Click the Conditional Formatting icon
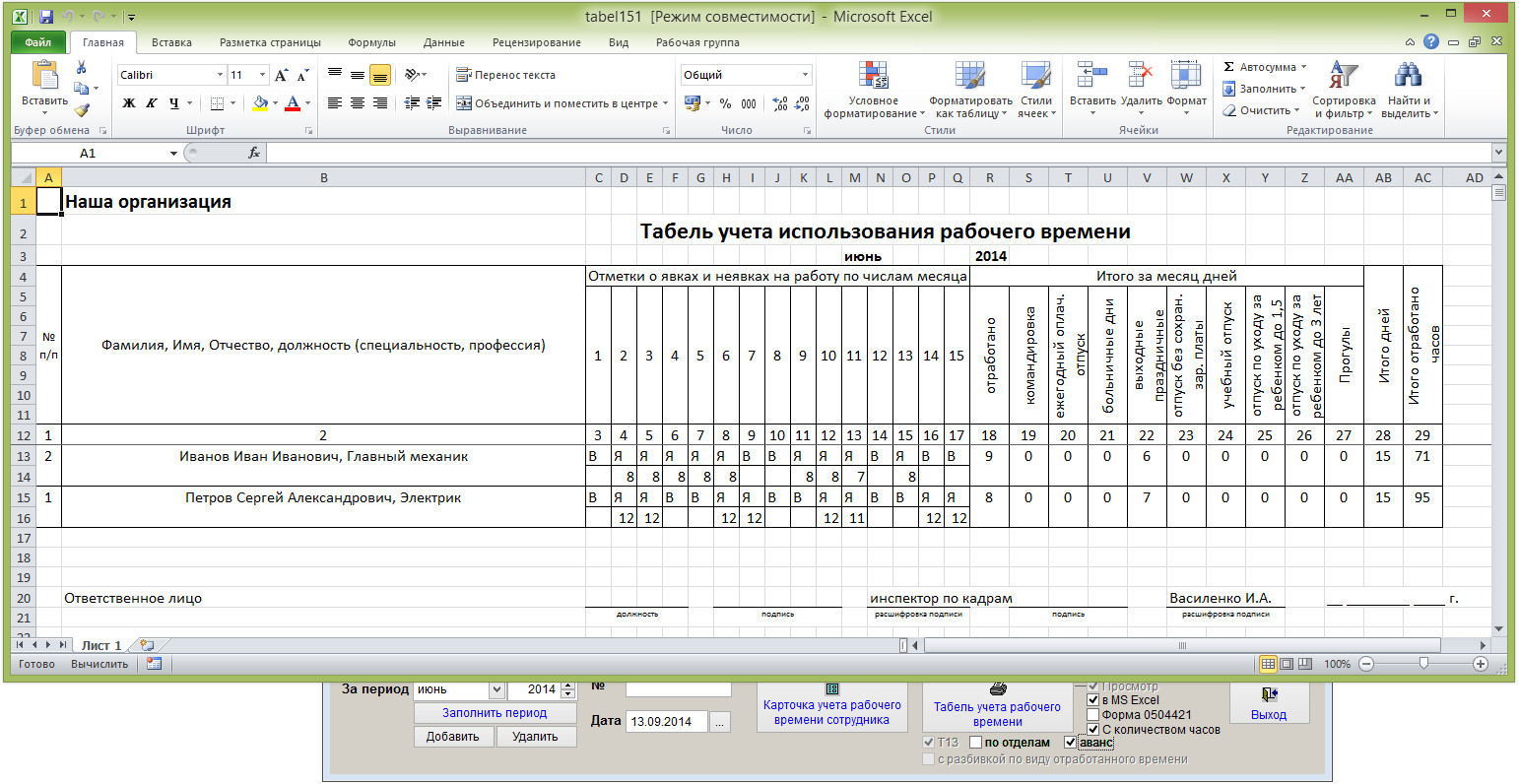1519x784 pixels. click(x=872, y=77)
